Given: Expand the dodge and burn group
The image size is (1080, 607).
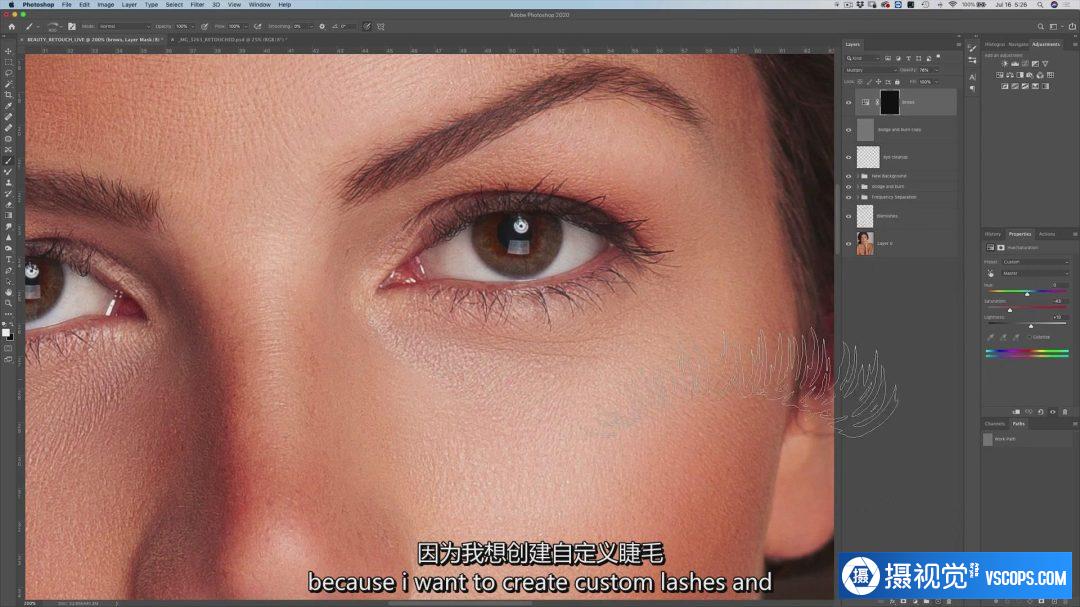Looking at the screenshot, I should (858, 186).
